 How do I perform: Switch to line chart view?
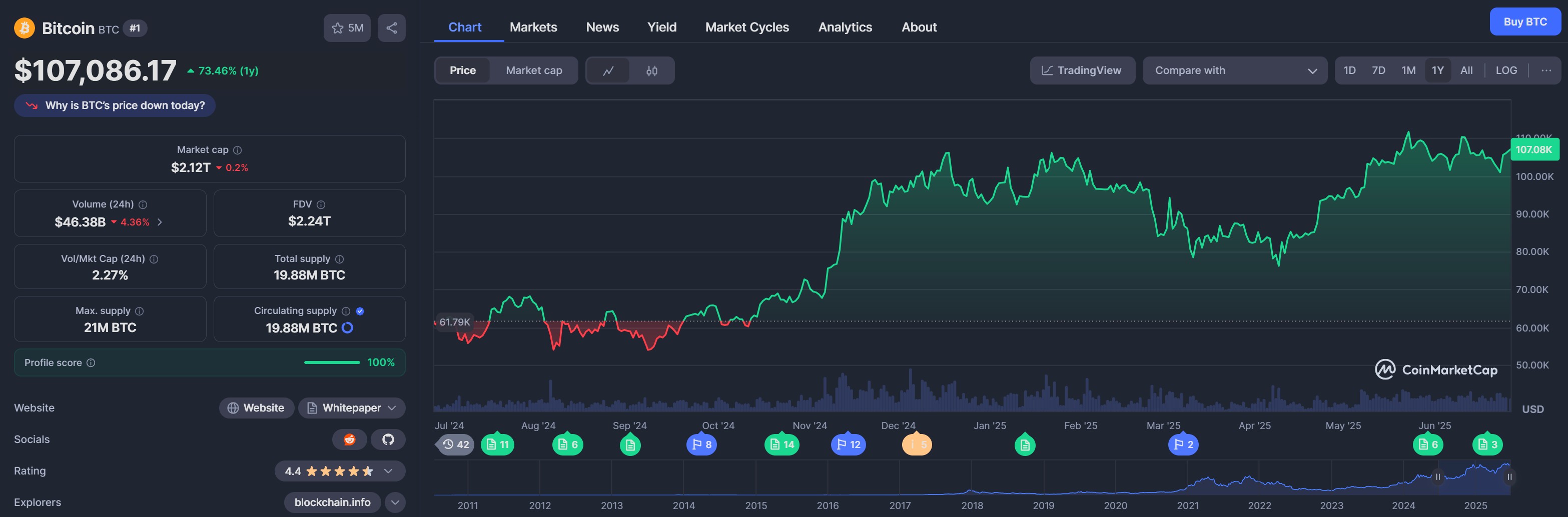[x=608, y=70]
